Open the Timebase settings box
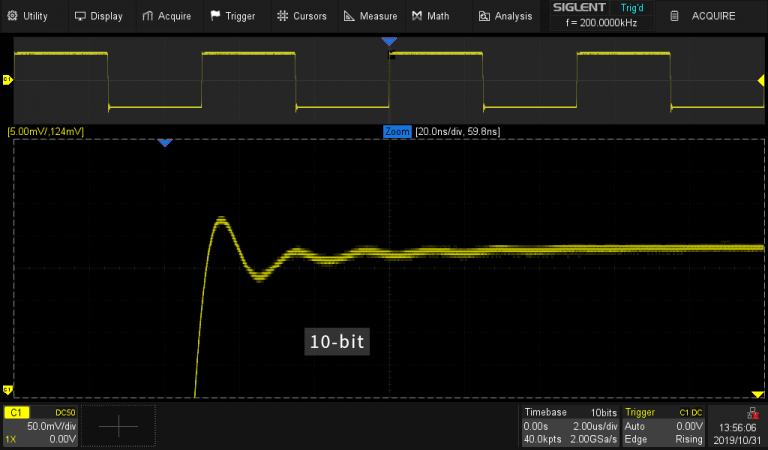This screenshot has width=768, height=450. coord(569,426)
